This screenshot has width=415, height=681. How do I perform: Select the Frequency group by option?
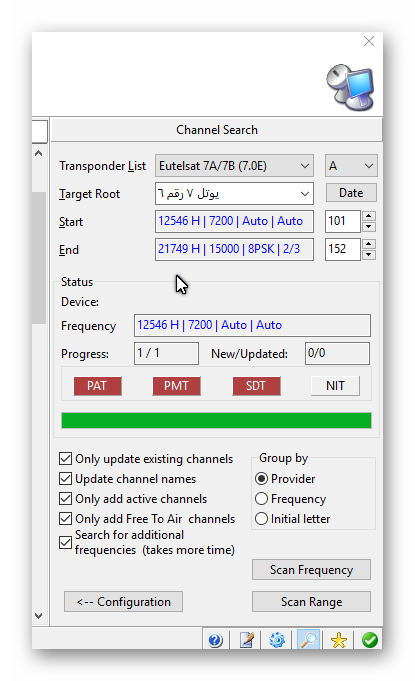click(261, 499)
